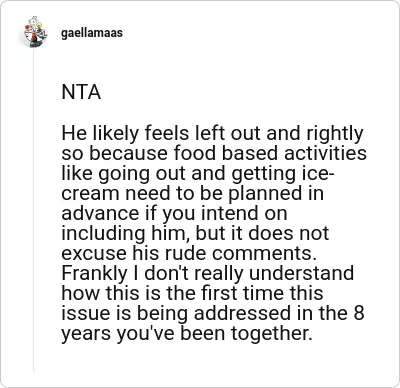Click the words "years you've been together"
400x388 pixels.
187,334
